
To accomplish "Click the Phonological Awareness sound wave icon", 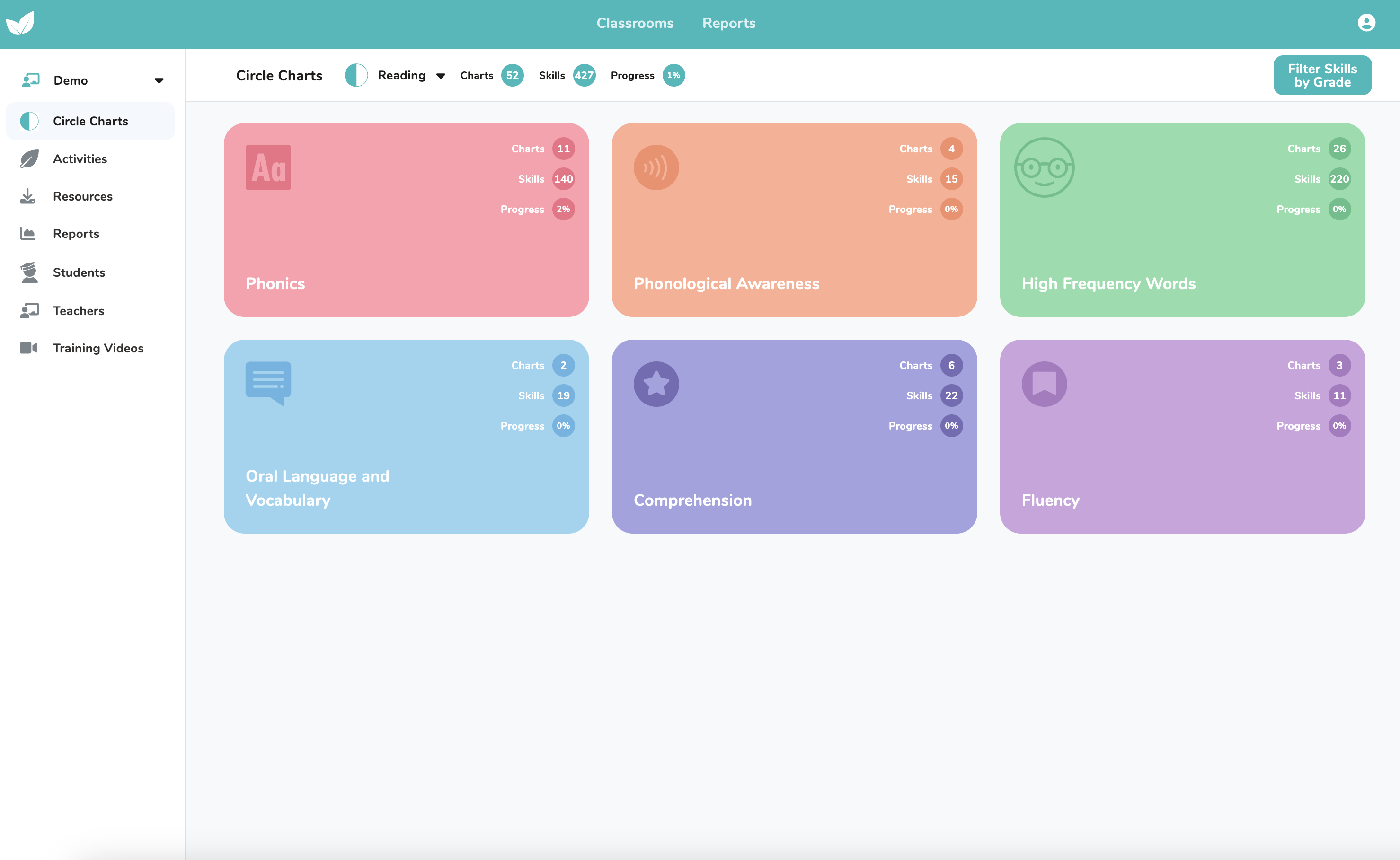I will [x=656, y=167].
